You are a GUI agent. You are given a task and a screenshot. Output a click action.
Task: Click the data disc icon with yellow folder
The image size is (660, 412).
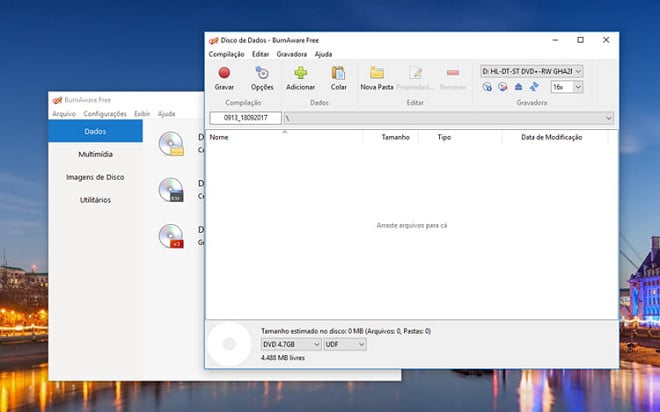point(171,144)
